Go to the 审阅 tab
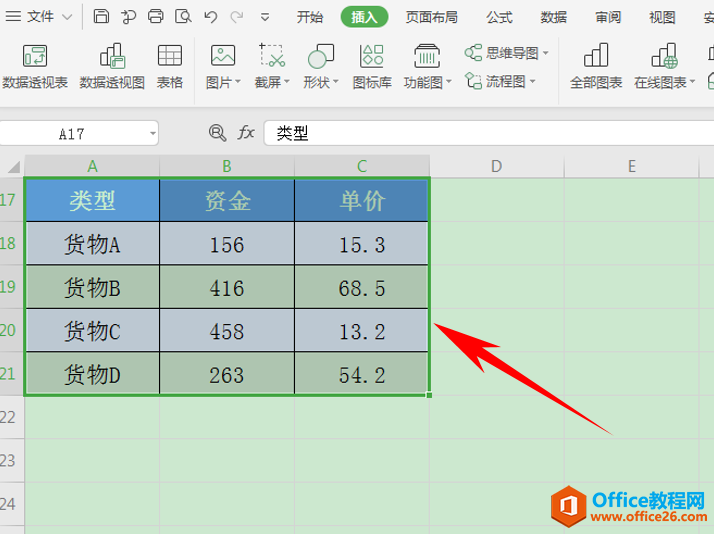This screenshot has width=714, height=534. tap(608, 17)
